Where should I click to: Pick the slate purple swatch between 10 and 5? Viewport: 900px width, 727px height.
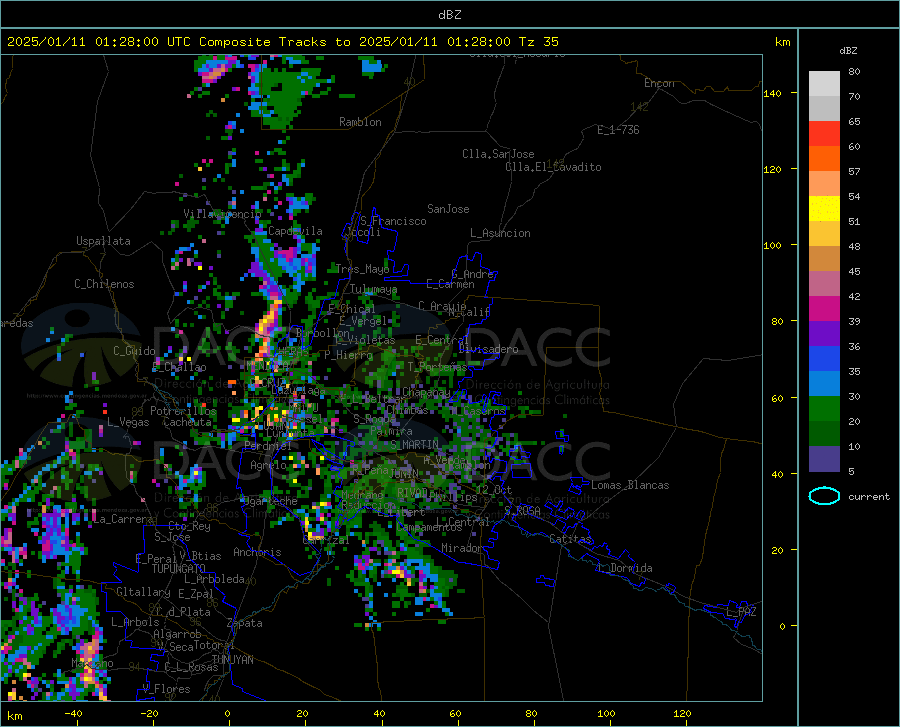coord(824,459)
